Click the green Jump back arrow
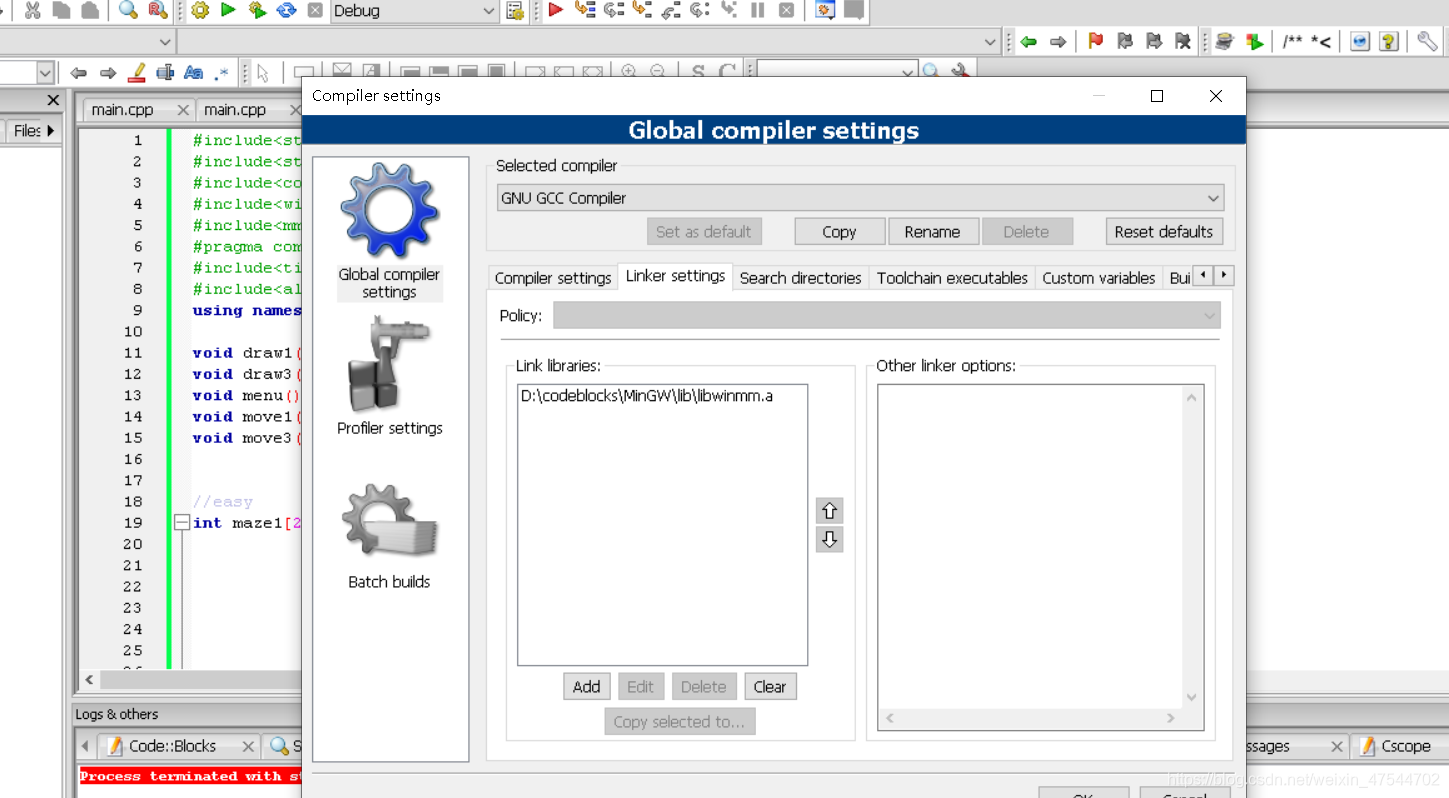The image size is (1449, 798). pyautogui.click(x=1028, y=41)
